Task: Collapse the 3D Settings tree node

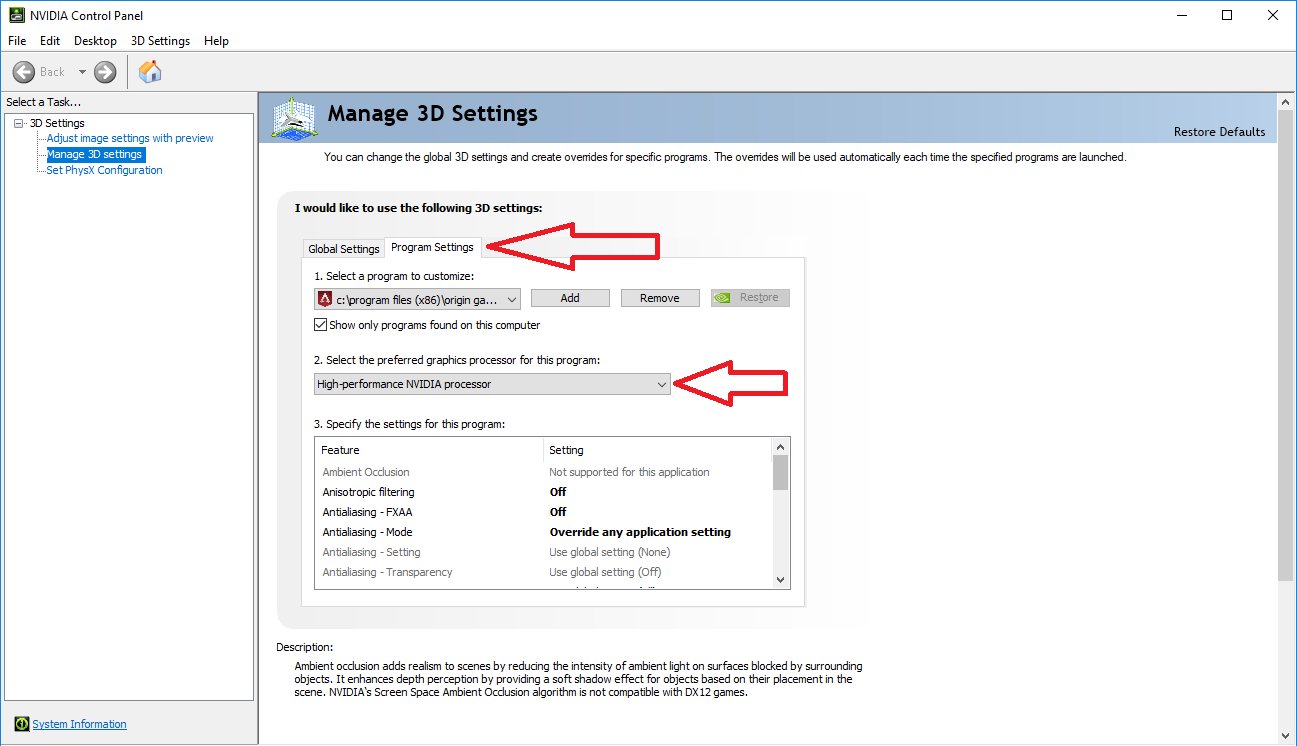Action: coord(18,123)
